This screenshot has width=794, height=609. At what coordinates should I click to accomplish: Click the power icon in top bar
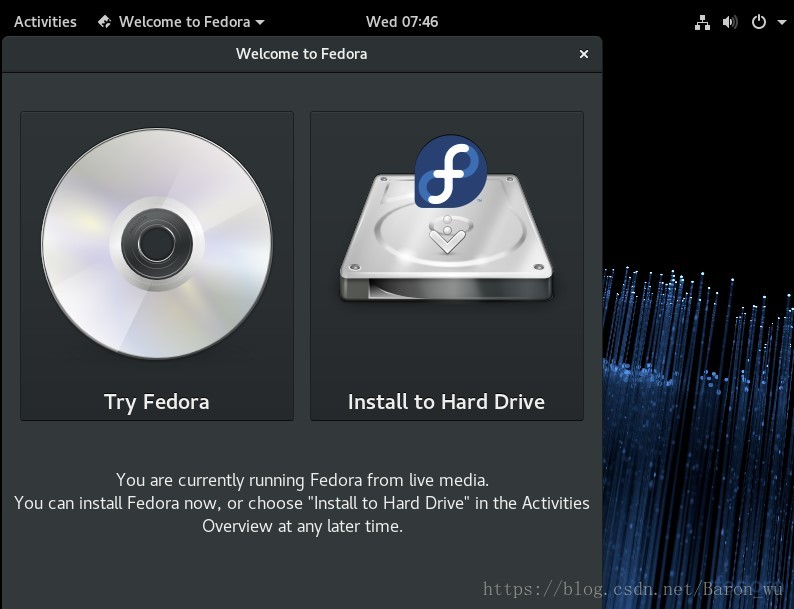pyautogui.click(x=759, y=22)
